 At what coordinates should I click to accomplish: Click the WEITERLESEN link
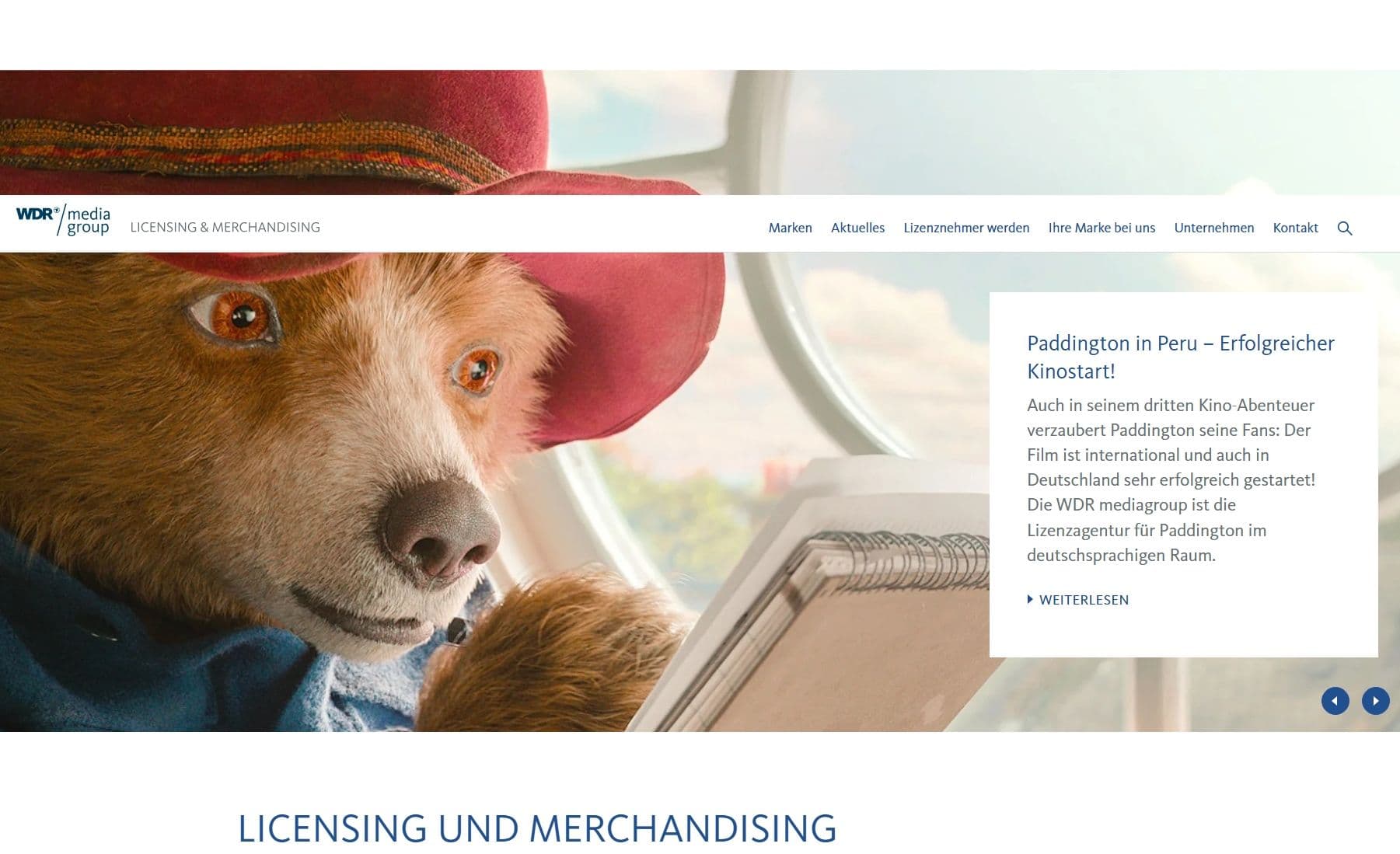point(1084,600)
